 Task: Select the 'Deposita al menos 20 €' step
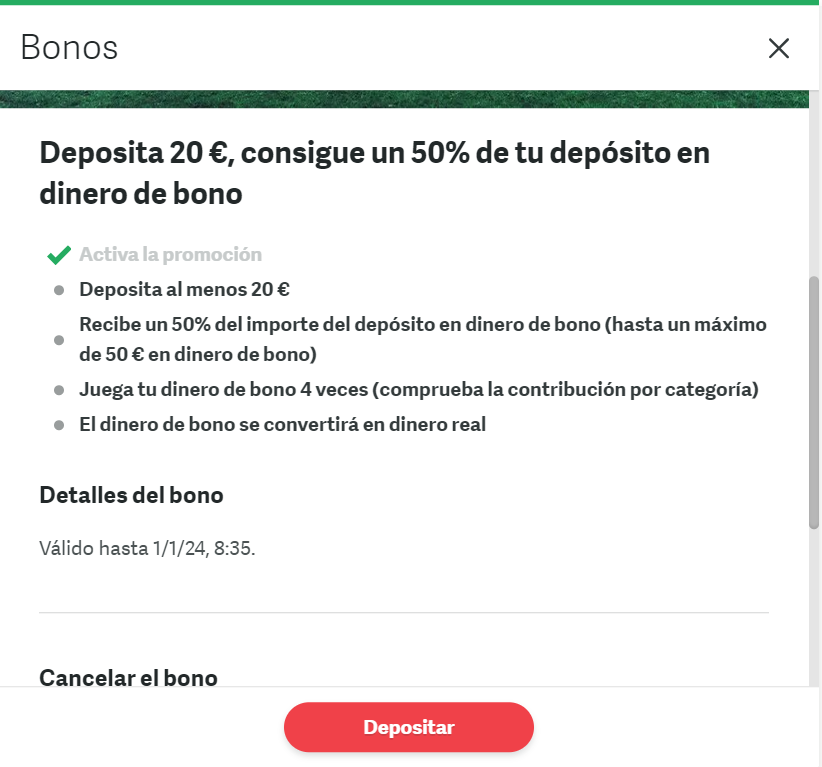185,289
